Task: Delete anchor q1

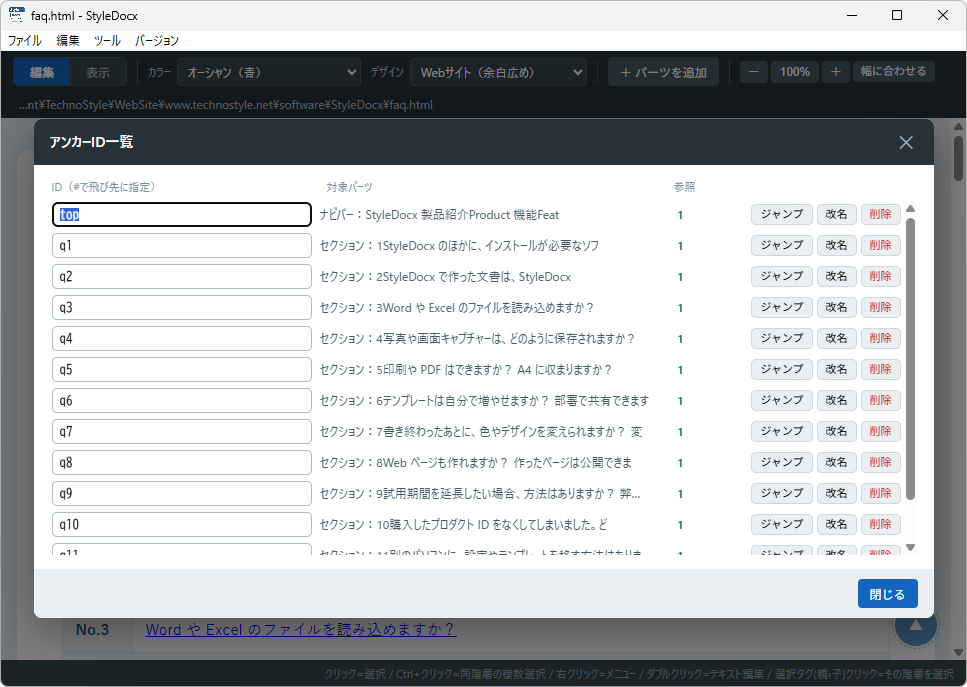Action: pos(881,245)
